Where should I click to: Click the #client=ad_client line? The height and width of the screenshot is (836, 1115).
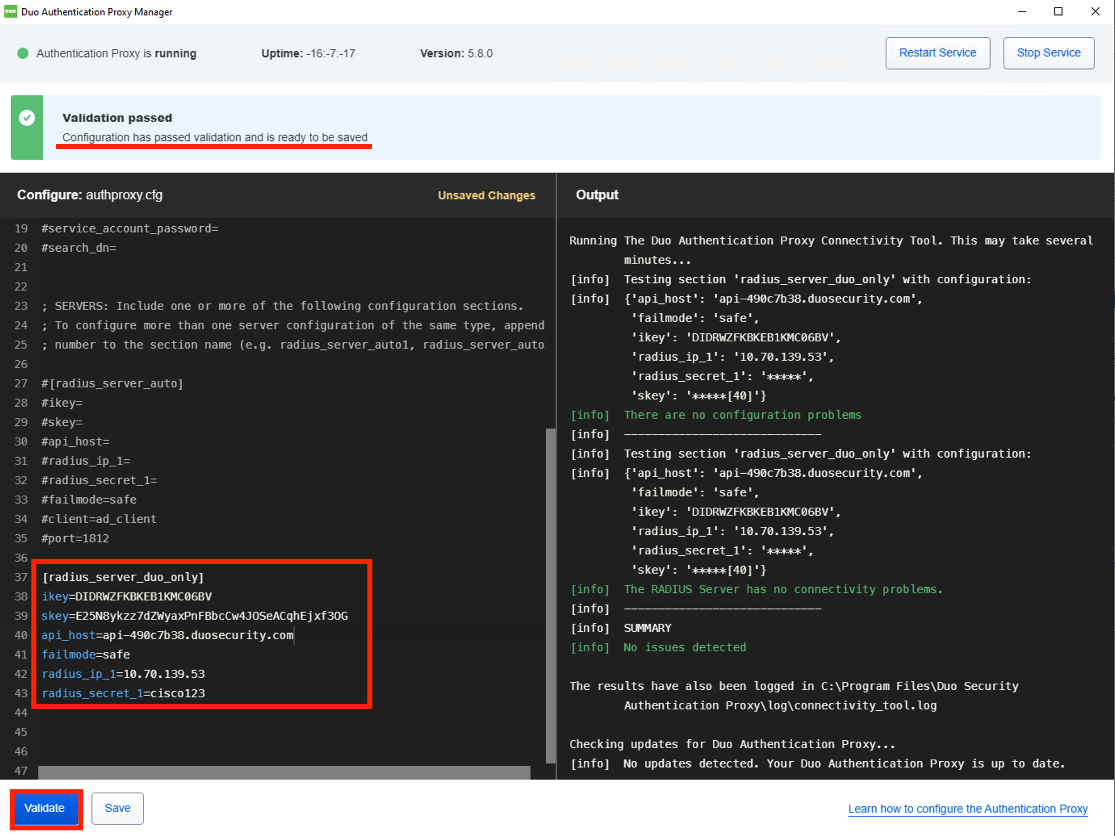click(99, 519)
